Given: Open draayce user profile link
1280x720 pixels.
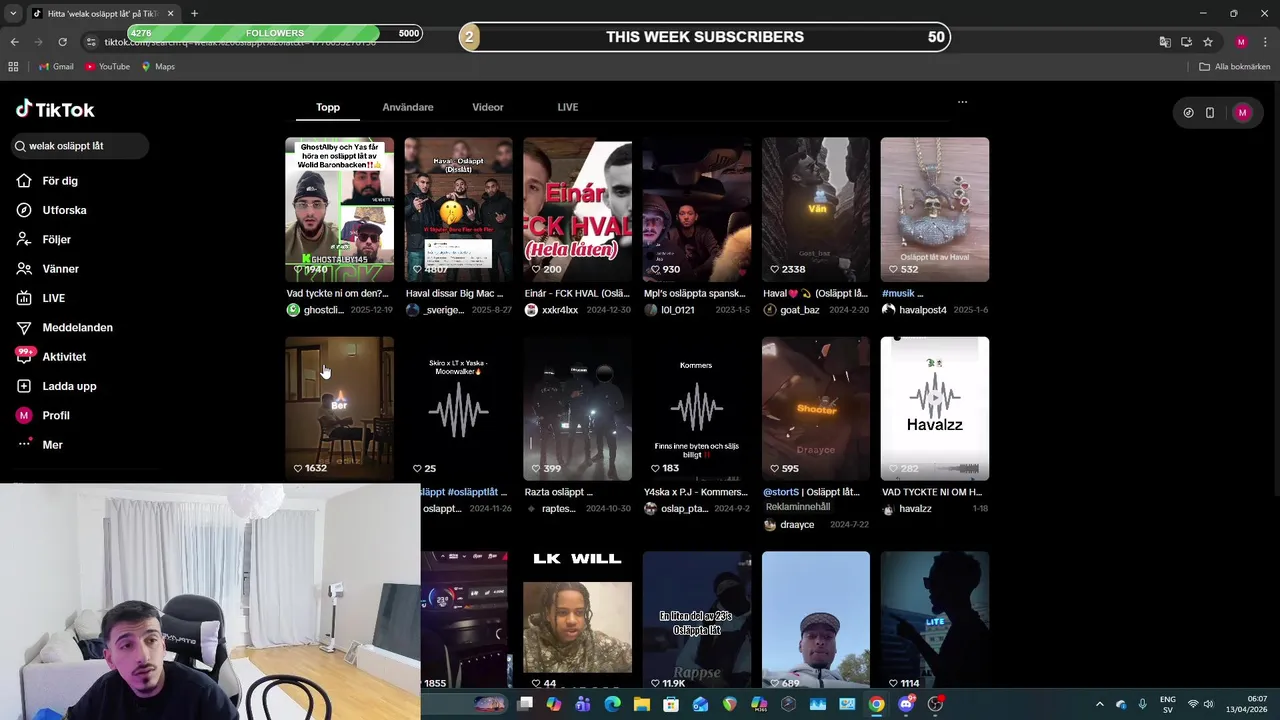Looking at the screenshot, I should (797, 525).
